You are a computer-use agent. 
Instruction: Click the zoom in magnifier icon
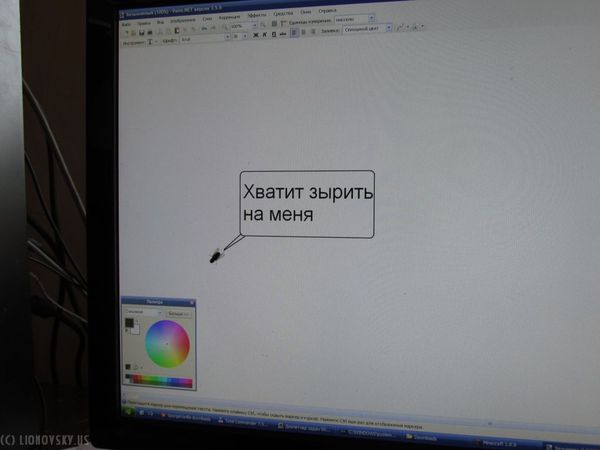(263, 25)
